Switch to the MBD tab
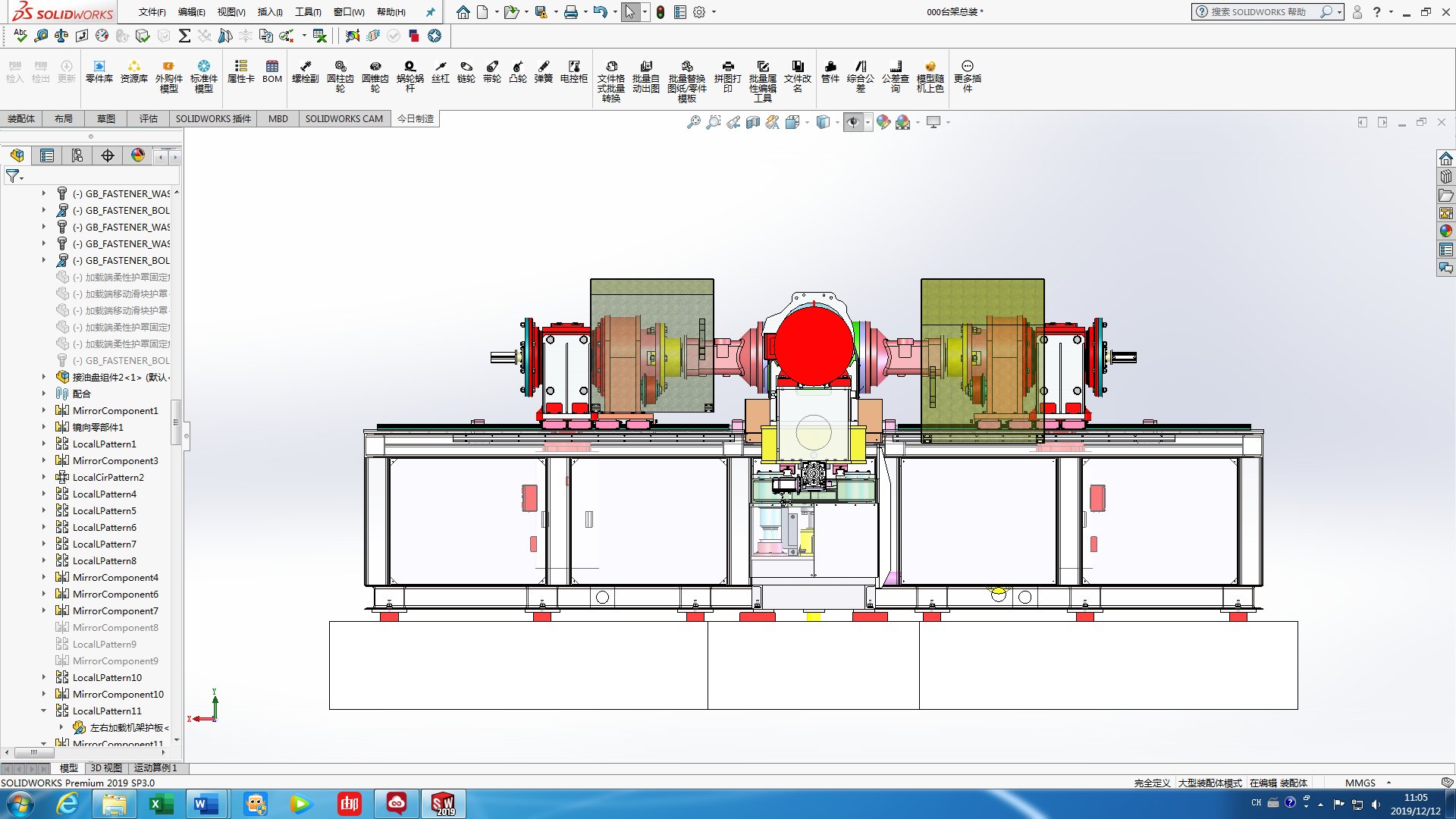Image resolution: width=1456 pixels, height=819 pixels. click(x=278, y=118)
